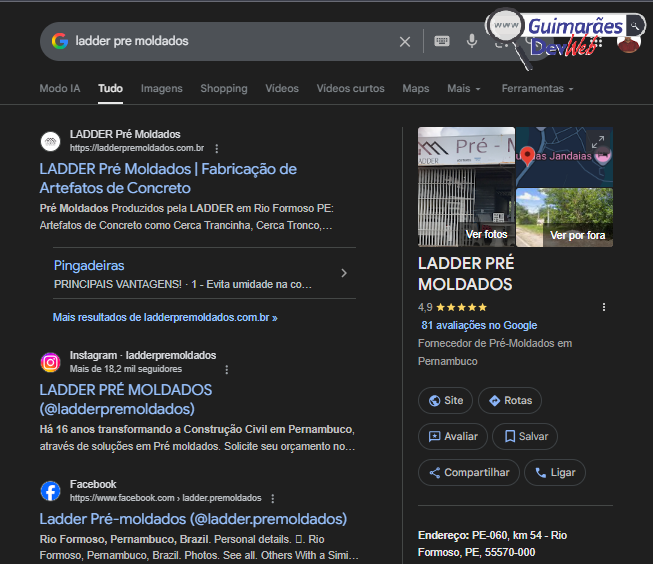Screen dimensions: 653x564
Task: Go to the Maps tab
Action: tap(416, 88)
